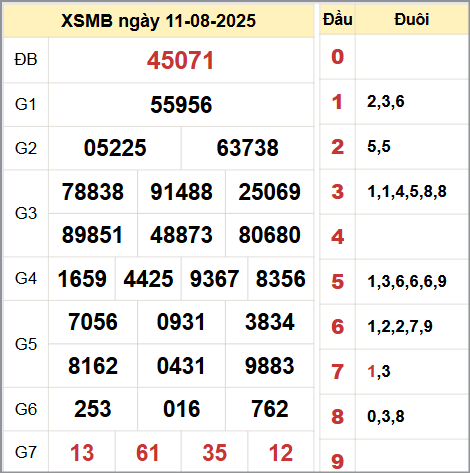The image size is (470, 473).
Task: Select the tail values 0,3,8 for head 8
Action: click(386, 416)
